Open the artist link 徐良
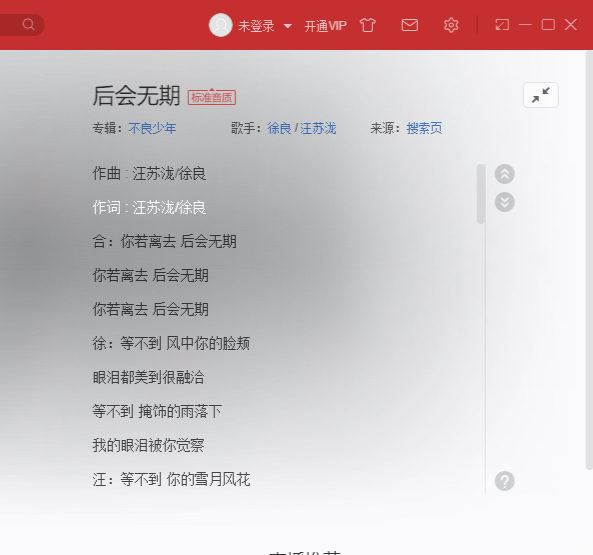 (x=279, y=129)
